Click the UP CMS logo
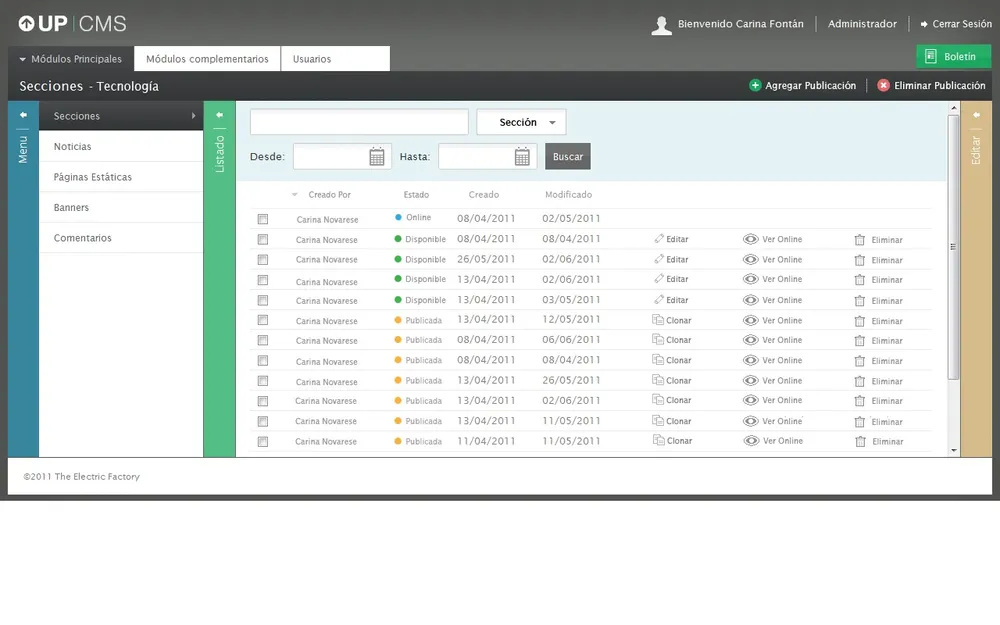1000x625 pixels. pyautogui.click(x=72, y=24)
